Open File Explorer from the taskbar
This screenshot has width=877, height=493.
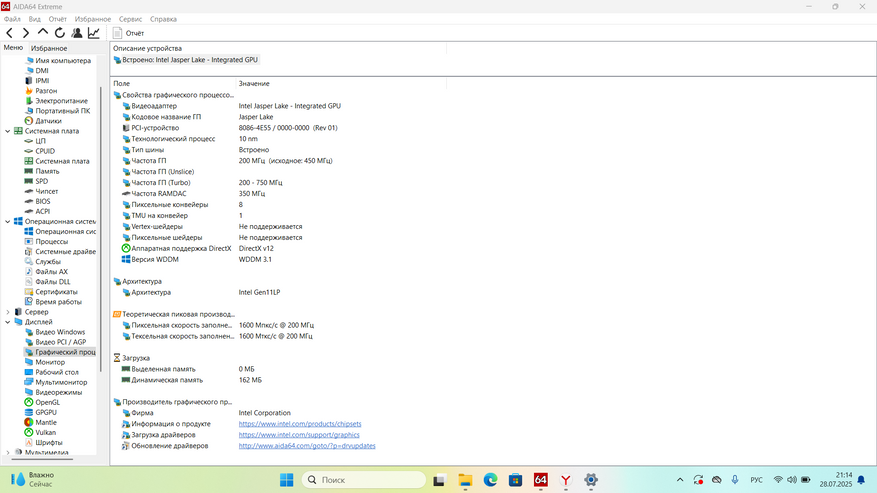click(465, 480)
